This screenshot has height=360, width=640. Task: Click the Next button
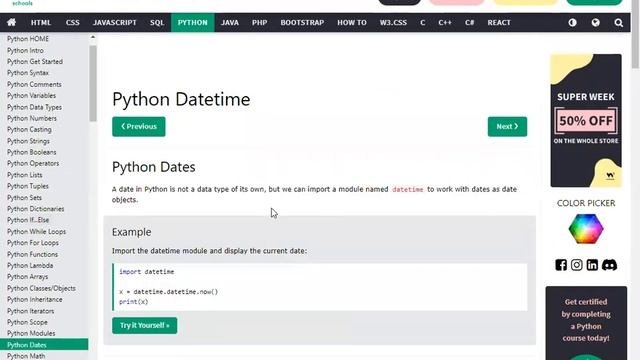[507, 127]
